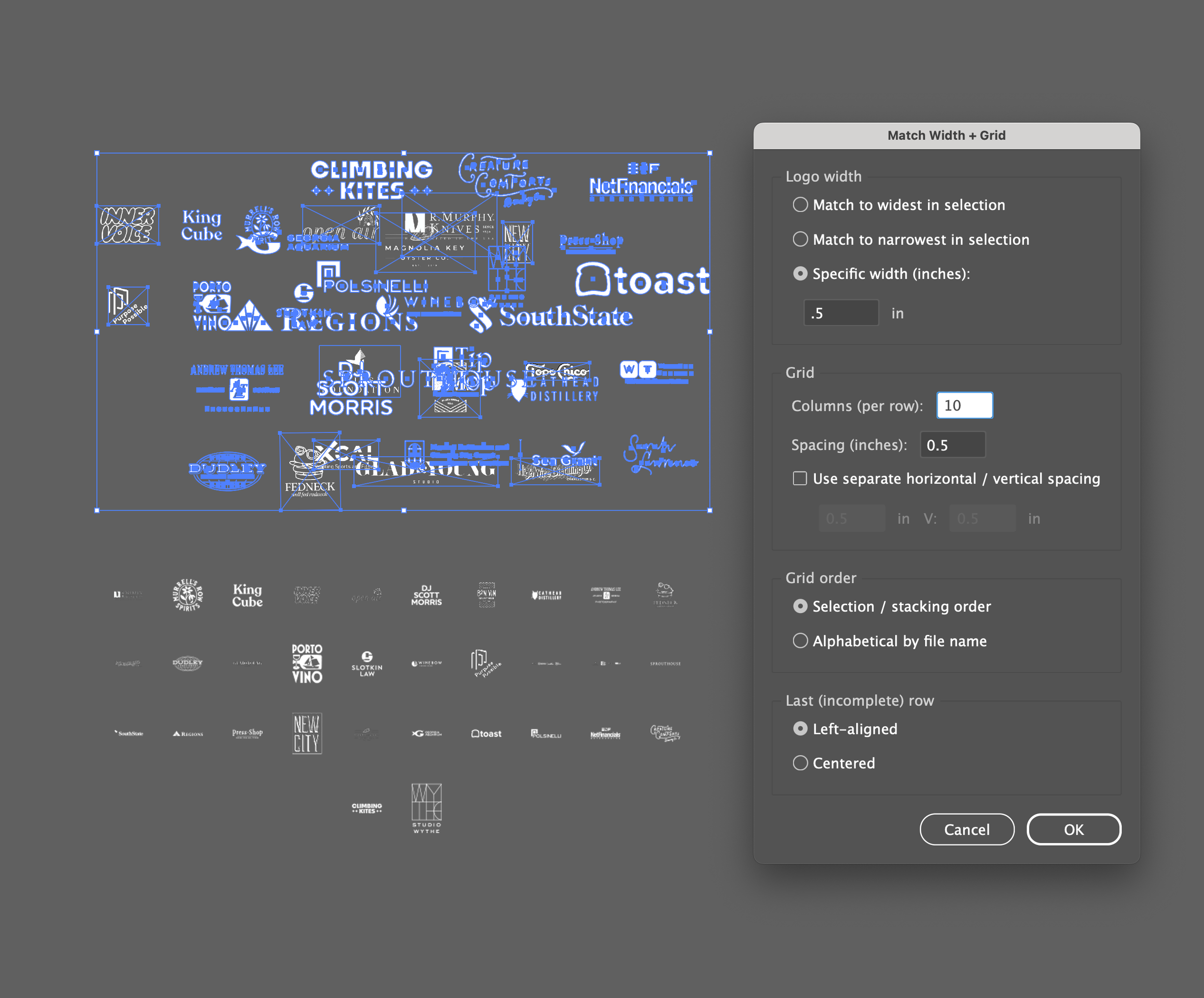The height and width of the screenshot is (998, 1204).
Task: Select 'Match to widest in selection' radio
Action: point(800,205)
